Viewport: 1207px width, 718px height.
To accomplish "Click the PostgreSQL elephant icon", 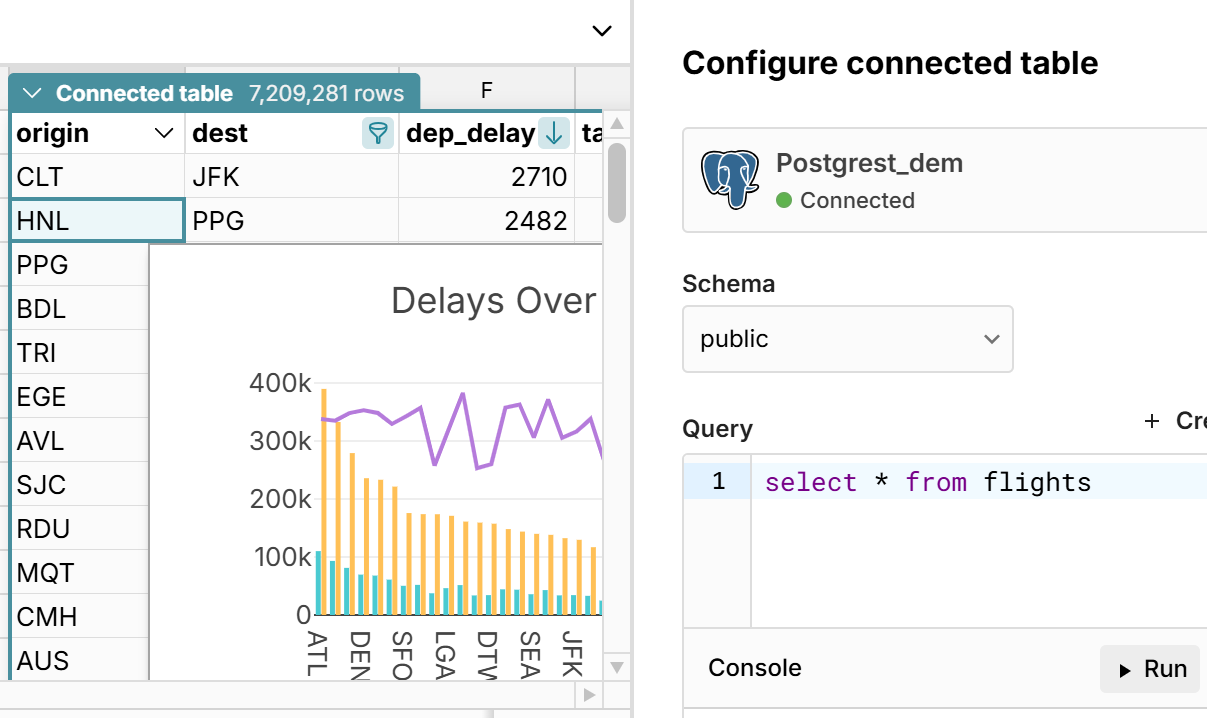I will 729,180.
